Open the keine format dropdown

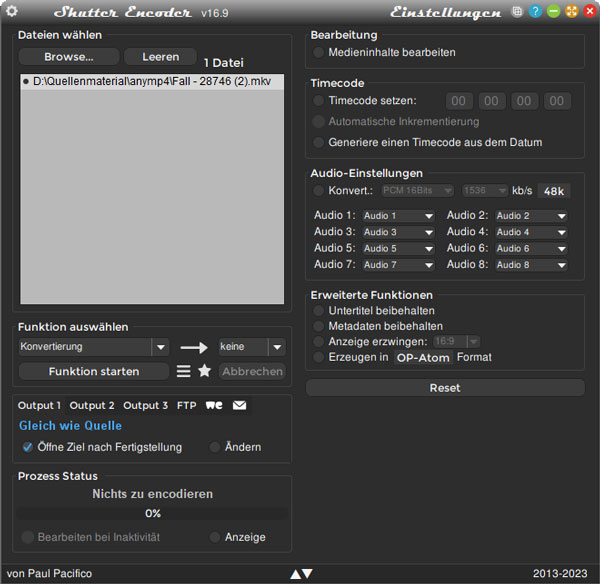click(x=252, y=347)
